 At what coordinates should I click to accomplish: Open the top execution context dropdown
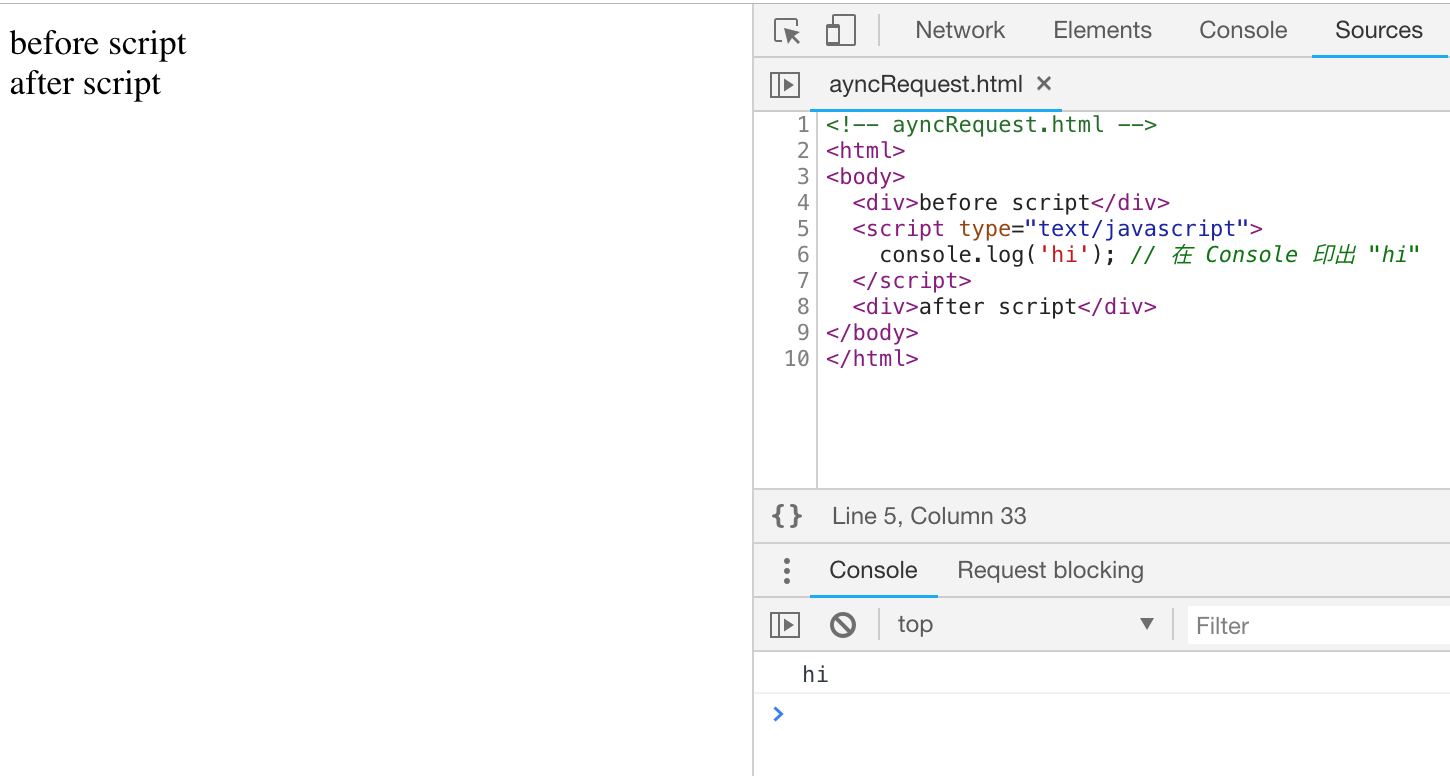point(915,624)
